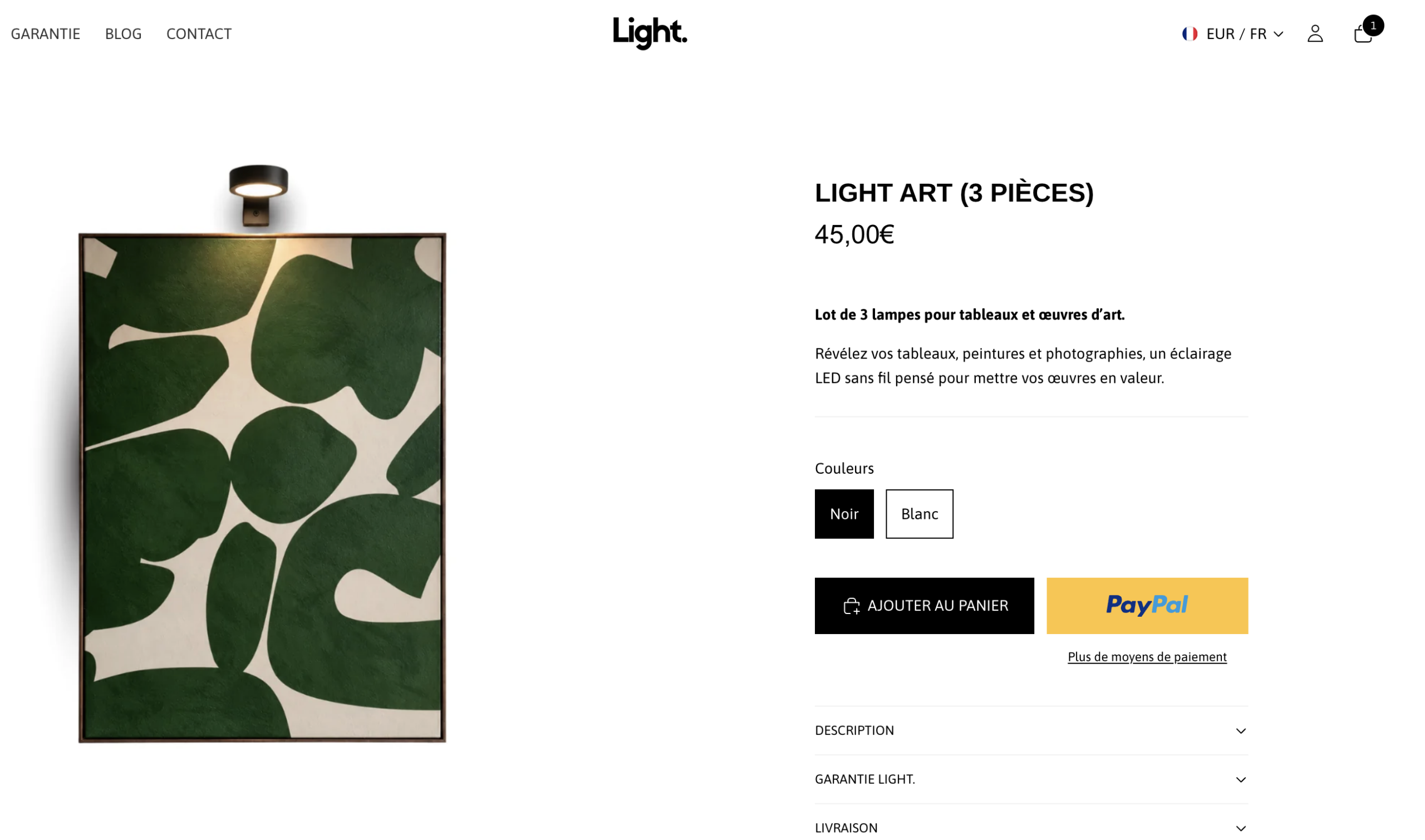Open the Blog menu item

point(124,34)
